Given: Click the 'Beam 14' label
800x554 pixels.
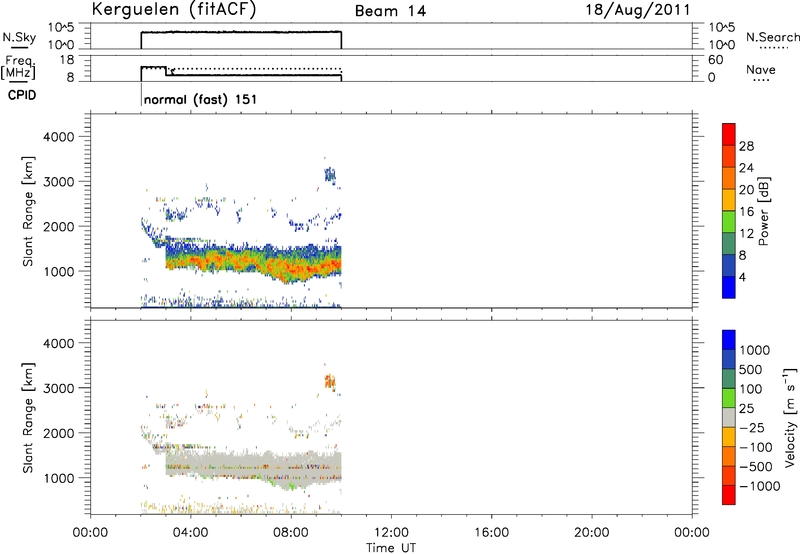Looking at the screenshot, I should 390,11.
